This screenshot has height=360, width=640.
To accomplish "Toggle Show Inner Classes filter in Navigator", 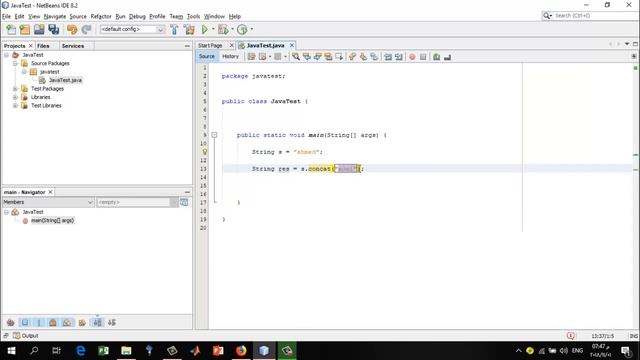I will point(67,322).
